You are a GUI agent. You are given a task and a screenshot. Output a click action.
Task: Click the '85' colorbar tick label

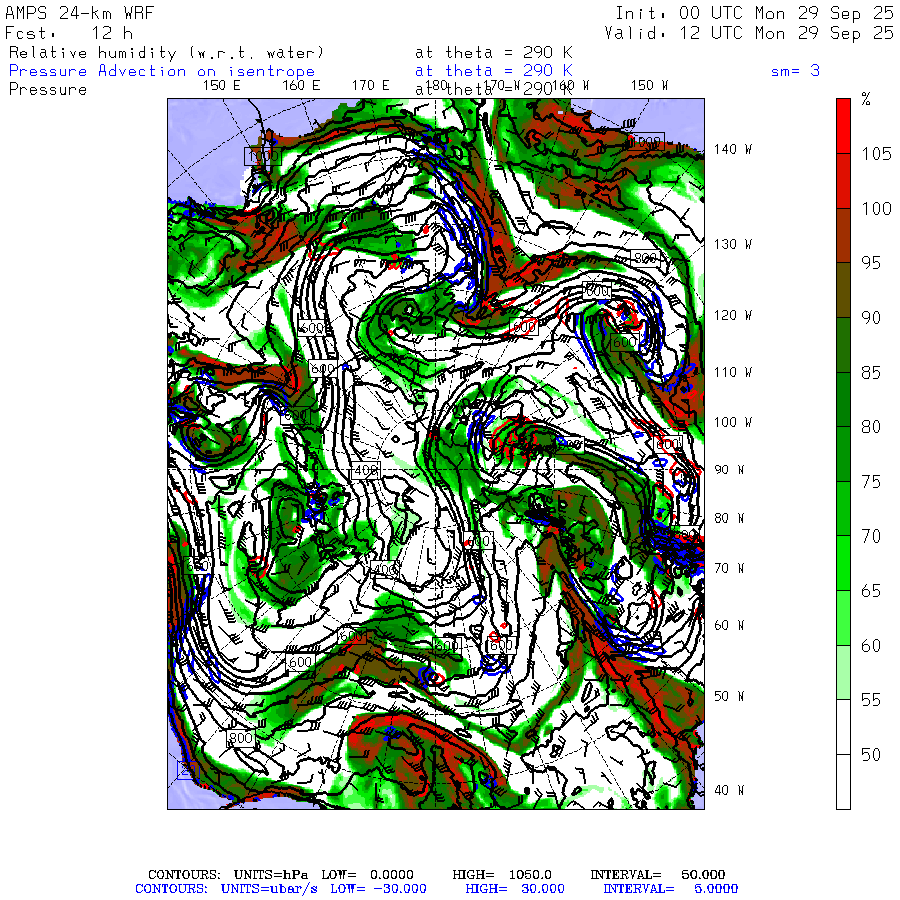pyautogui.click(x=871, y=373)
